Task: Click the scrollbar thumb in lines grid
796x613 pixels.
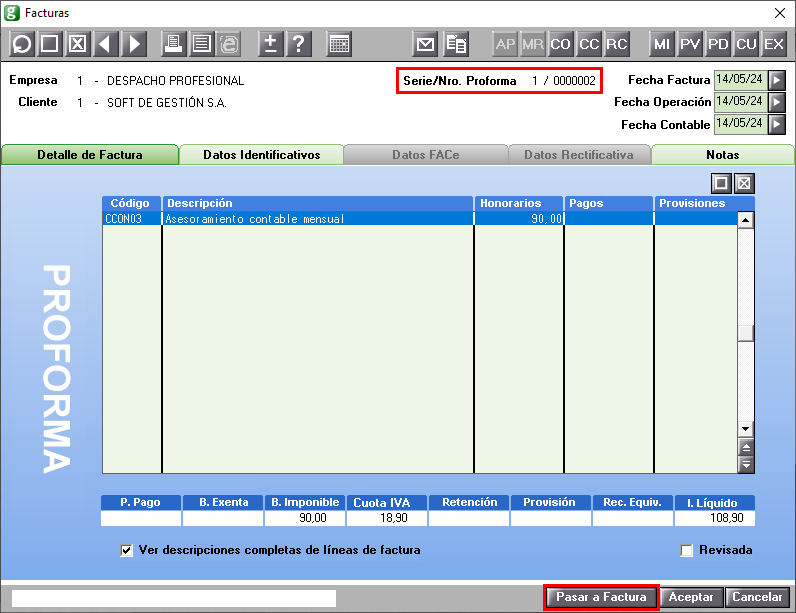Action: tap(745, 333)
